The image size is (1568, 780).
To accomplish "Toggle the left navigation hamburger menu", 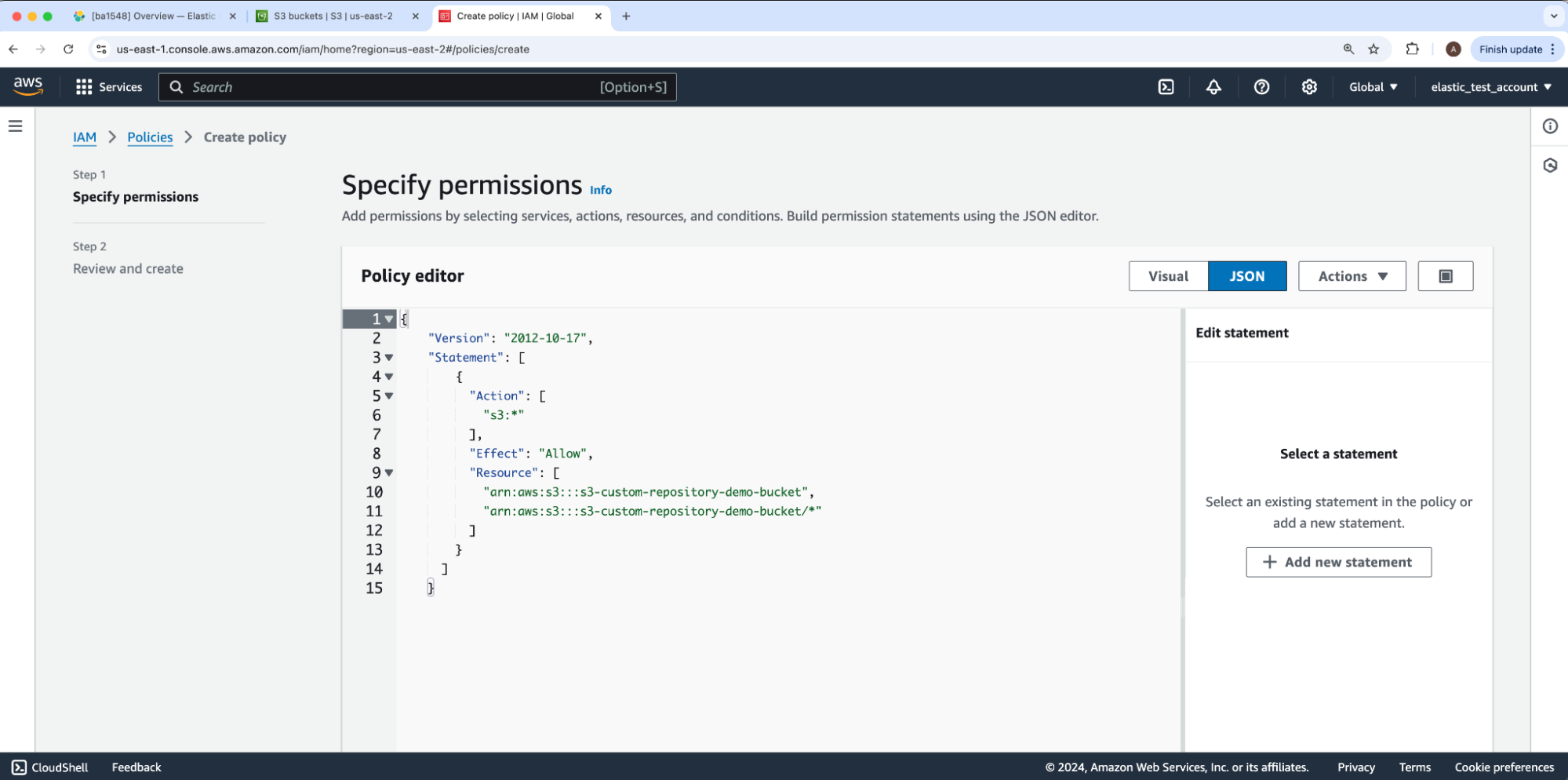I will tap(16, 126).
